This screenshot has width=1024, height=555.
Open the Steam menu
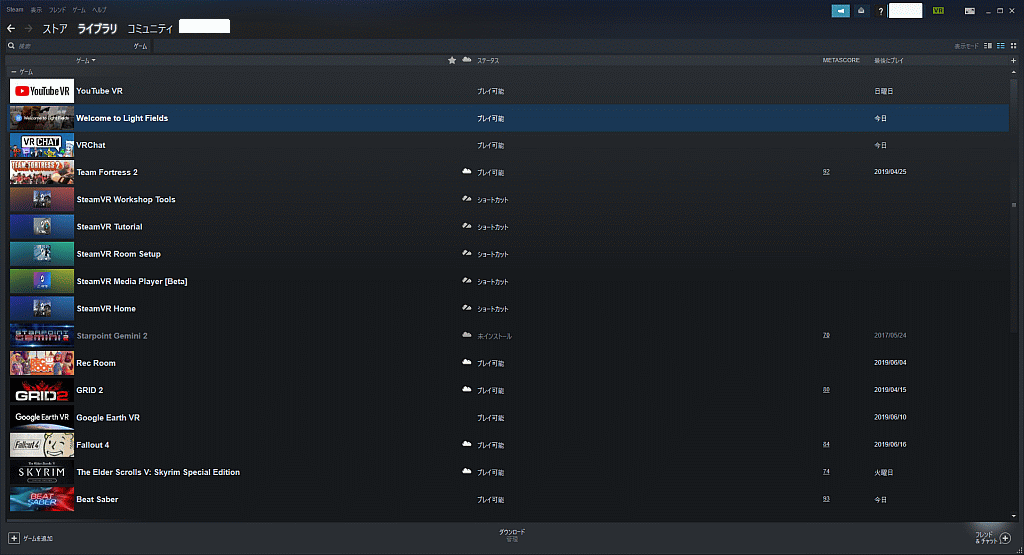pos(14,9)
